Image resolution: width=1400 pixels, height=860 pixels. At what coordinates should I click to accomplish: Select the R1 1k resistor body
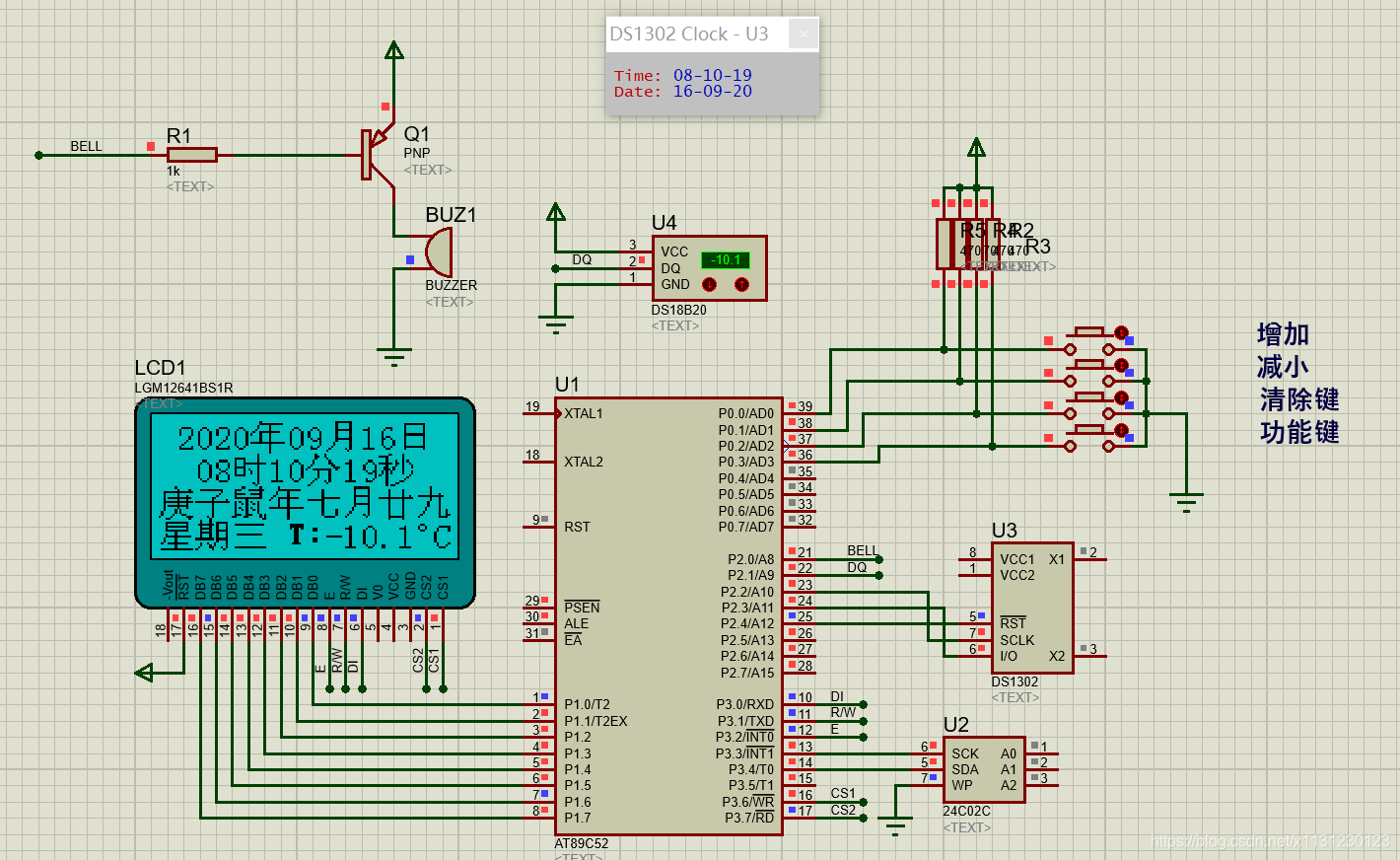[x=192, y=155]
